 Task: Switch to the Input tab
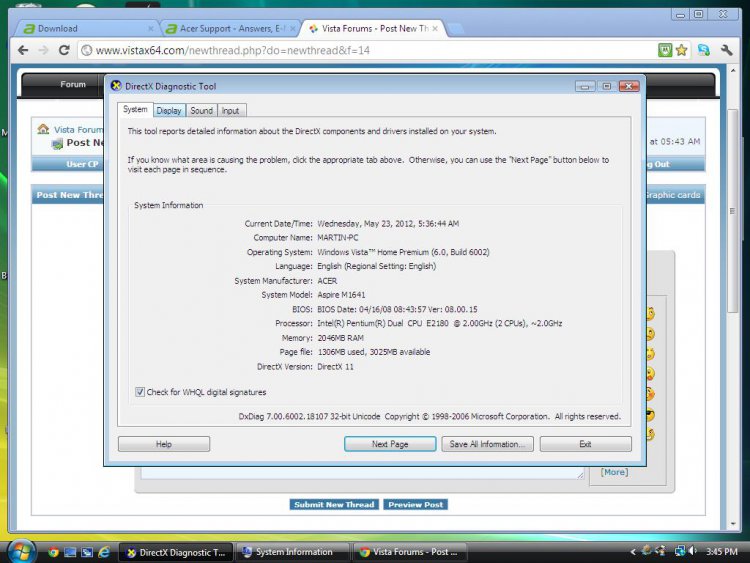pyautogui.click(x=230, y=110)
